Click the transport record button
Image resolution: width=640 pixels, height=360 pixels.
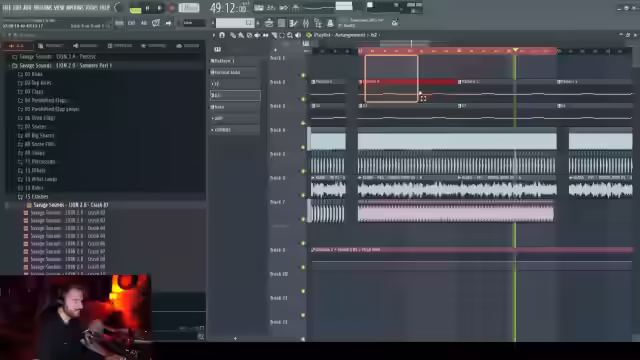(172, 8)
